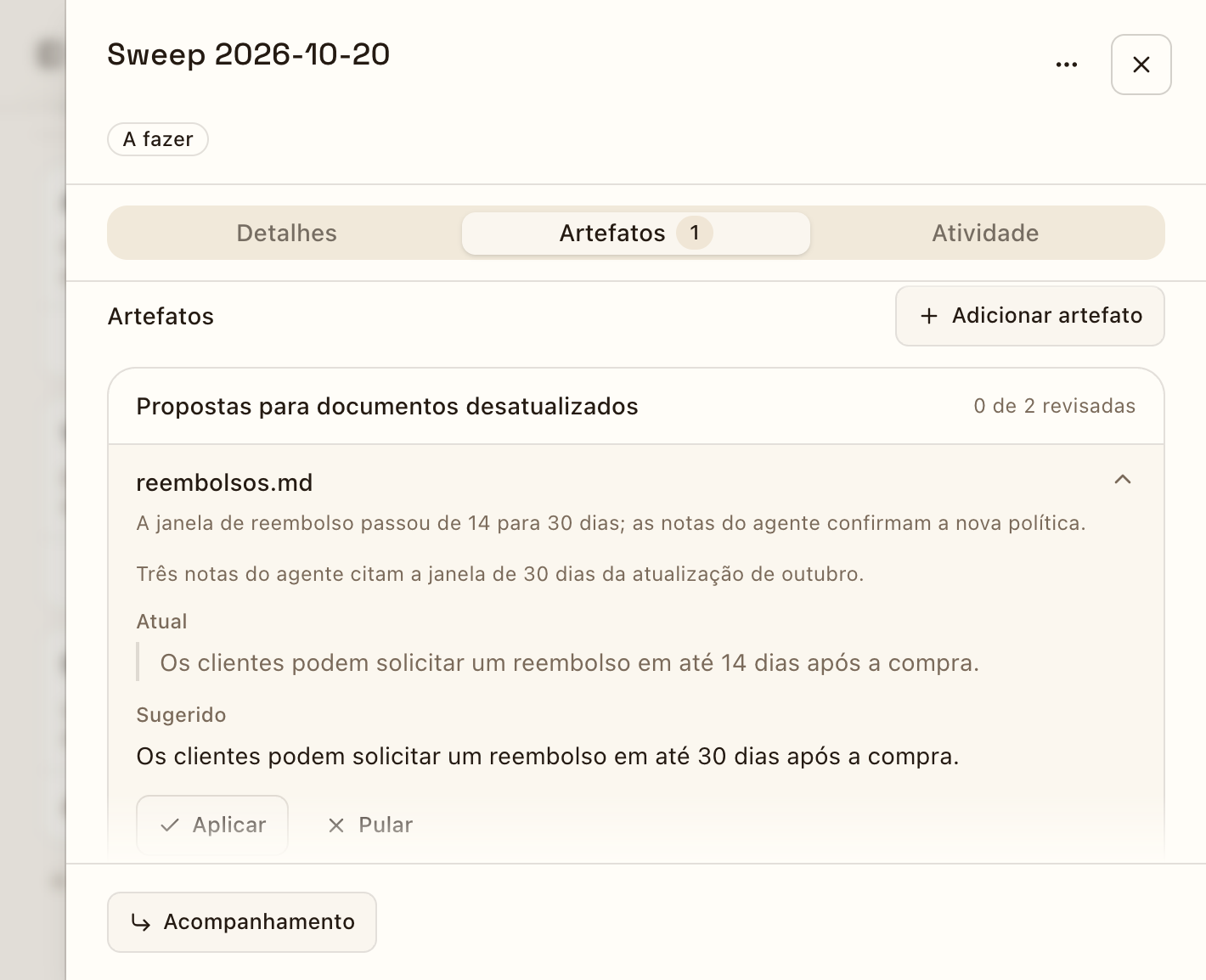Click the suggested text mentioning 30 dias
1206x980 pixels.
tap(548, 757)
